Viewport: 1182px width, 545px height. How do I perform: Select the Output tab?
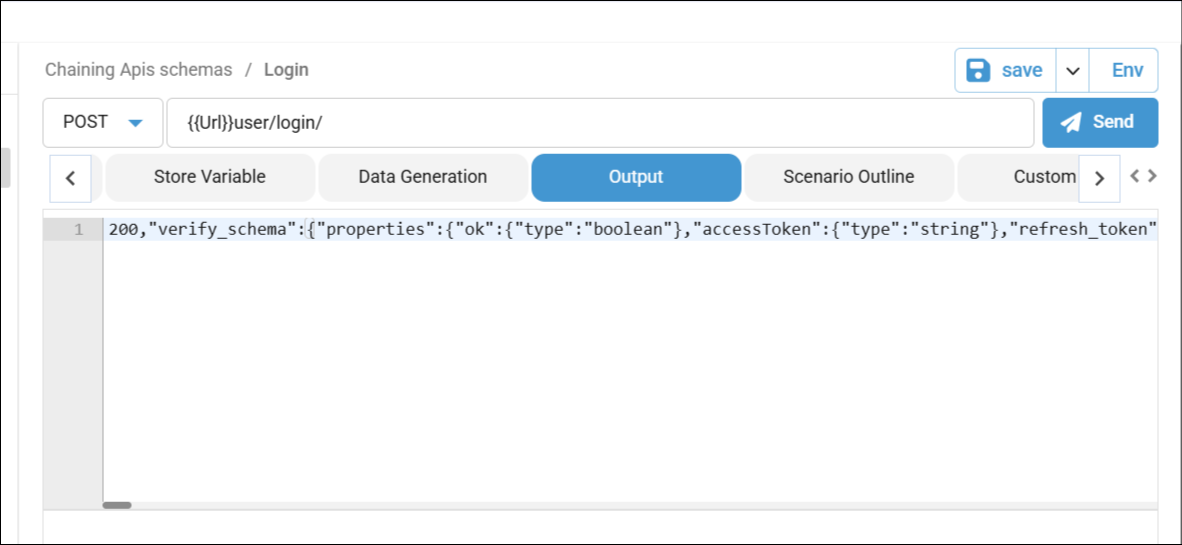[x=636, y=177]
